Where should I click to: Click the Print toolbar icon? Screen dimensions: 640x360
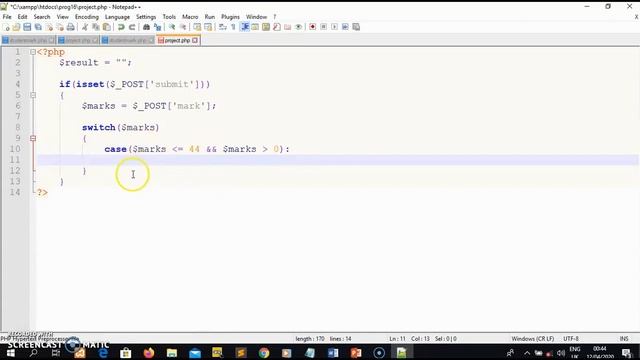tap(71, 27)
